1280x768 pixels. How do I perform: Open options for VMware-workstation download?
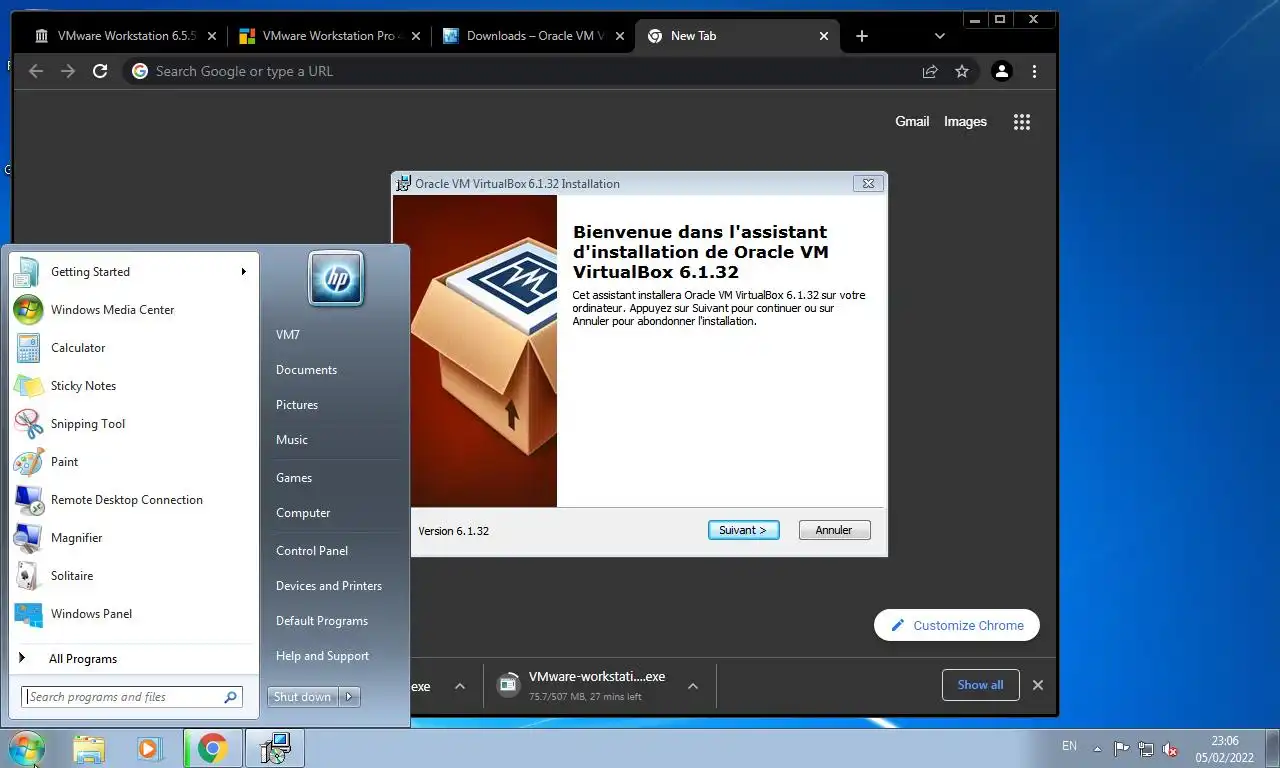click(692, 686)
